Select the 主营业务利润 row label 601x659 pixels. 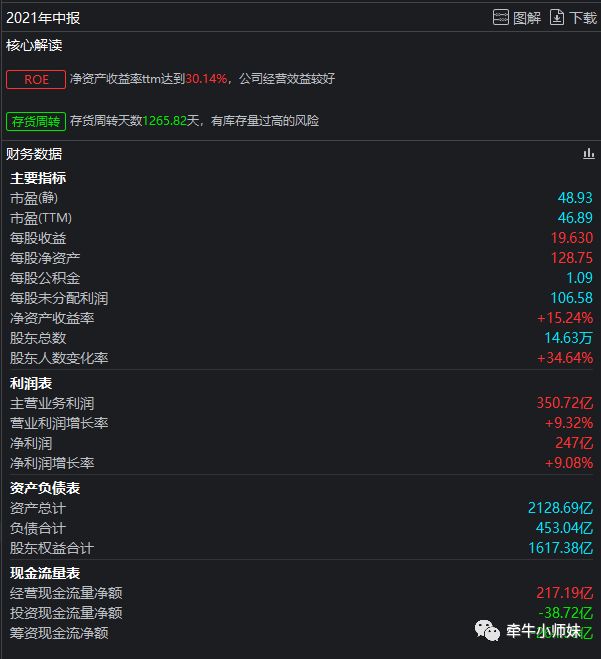[52, 403]
